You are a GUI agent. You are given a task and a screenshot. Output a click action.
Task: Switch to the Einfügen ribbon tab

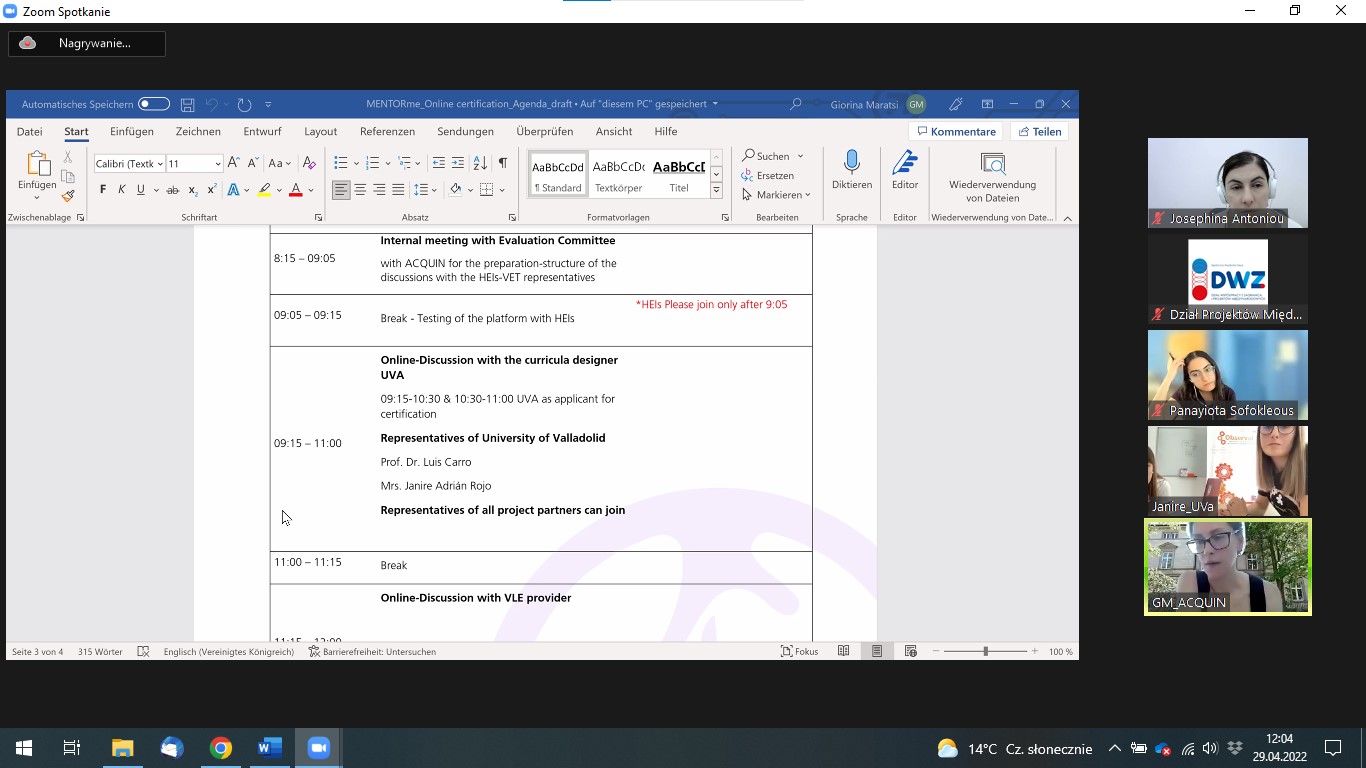click(132, 131)
